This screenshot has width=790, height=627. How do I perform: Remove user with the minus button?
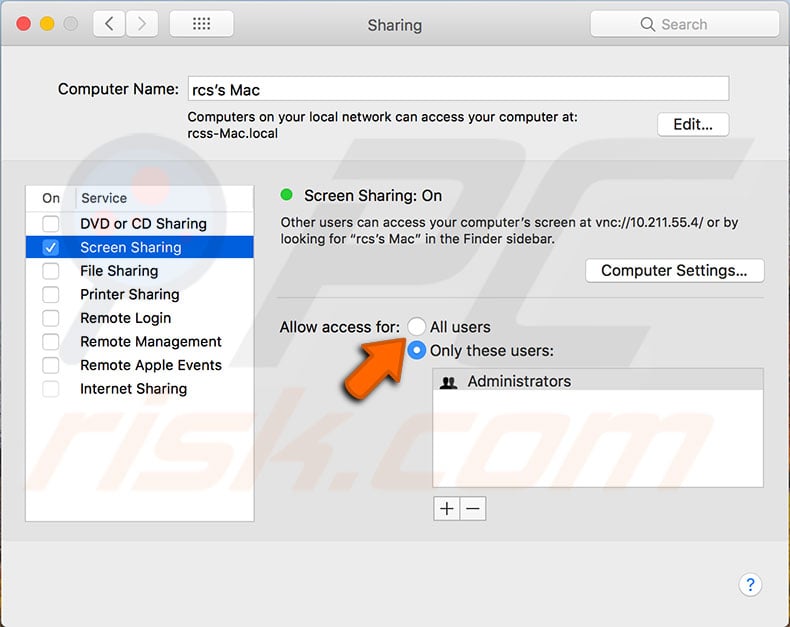(473, 509)
